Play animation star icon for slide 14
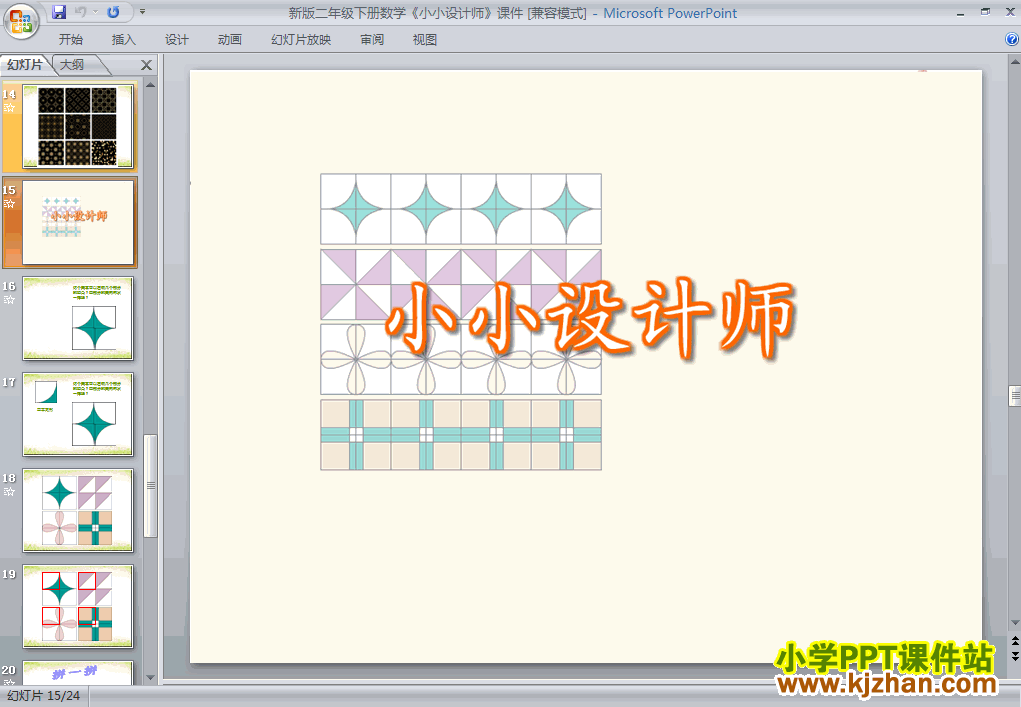 (x=9, y=108)
